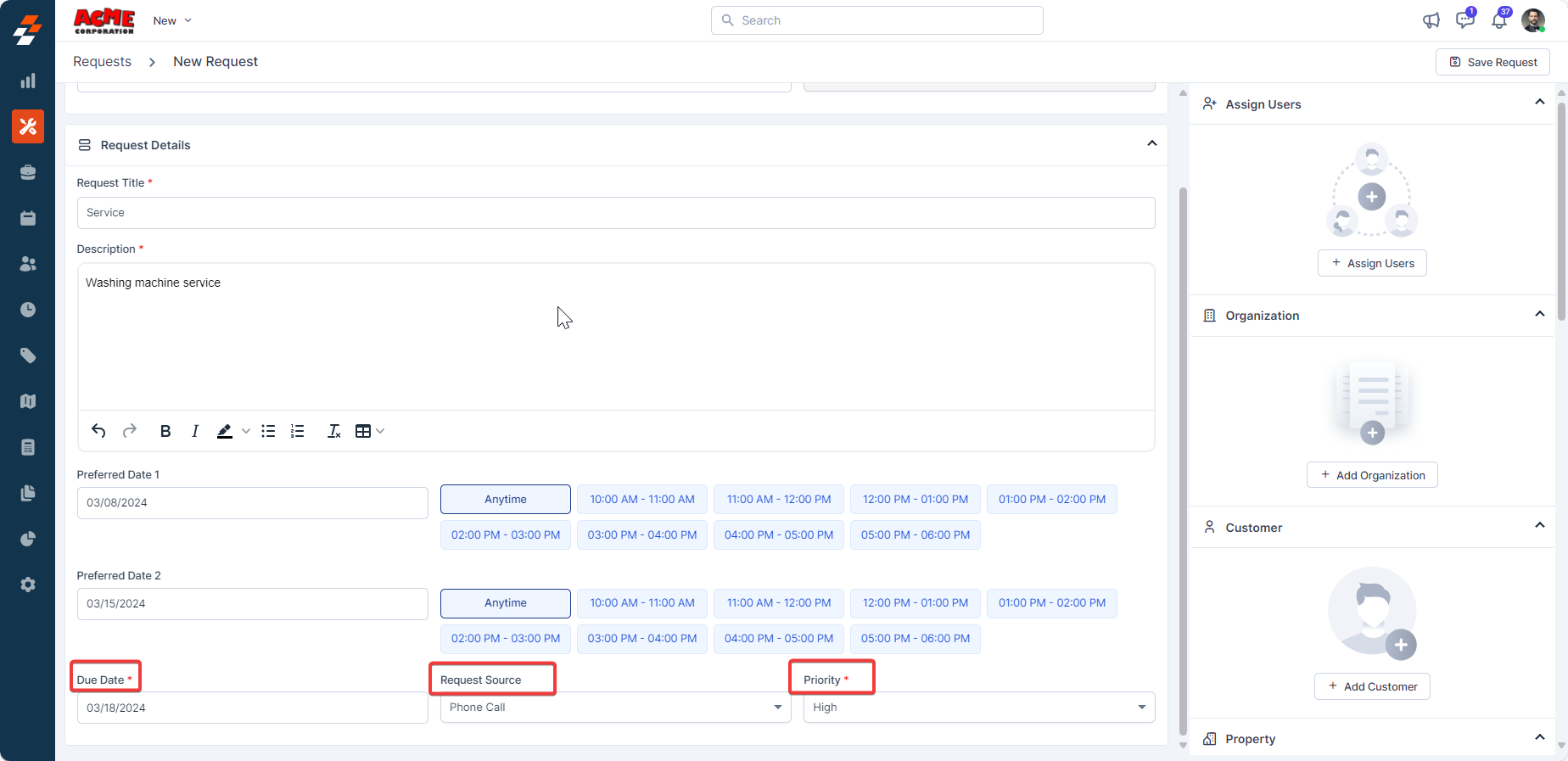Screen dimensions: 1568x761
Task: Go to the Requests breadcrumb
Action: (x=102, y=62)
